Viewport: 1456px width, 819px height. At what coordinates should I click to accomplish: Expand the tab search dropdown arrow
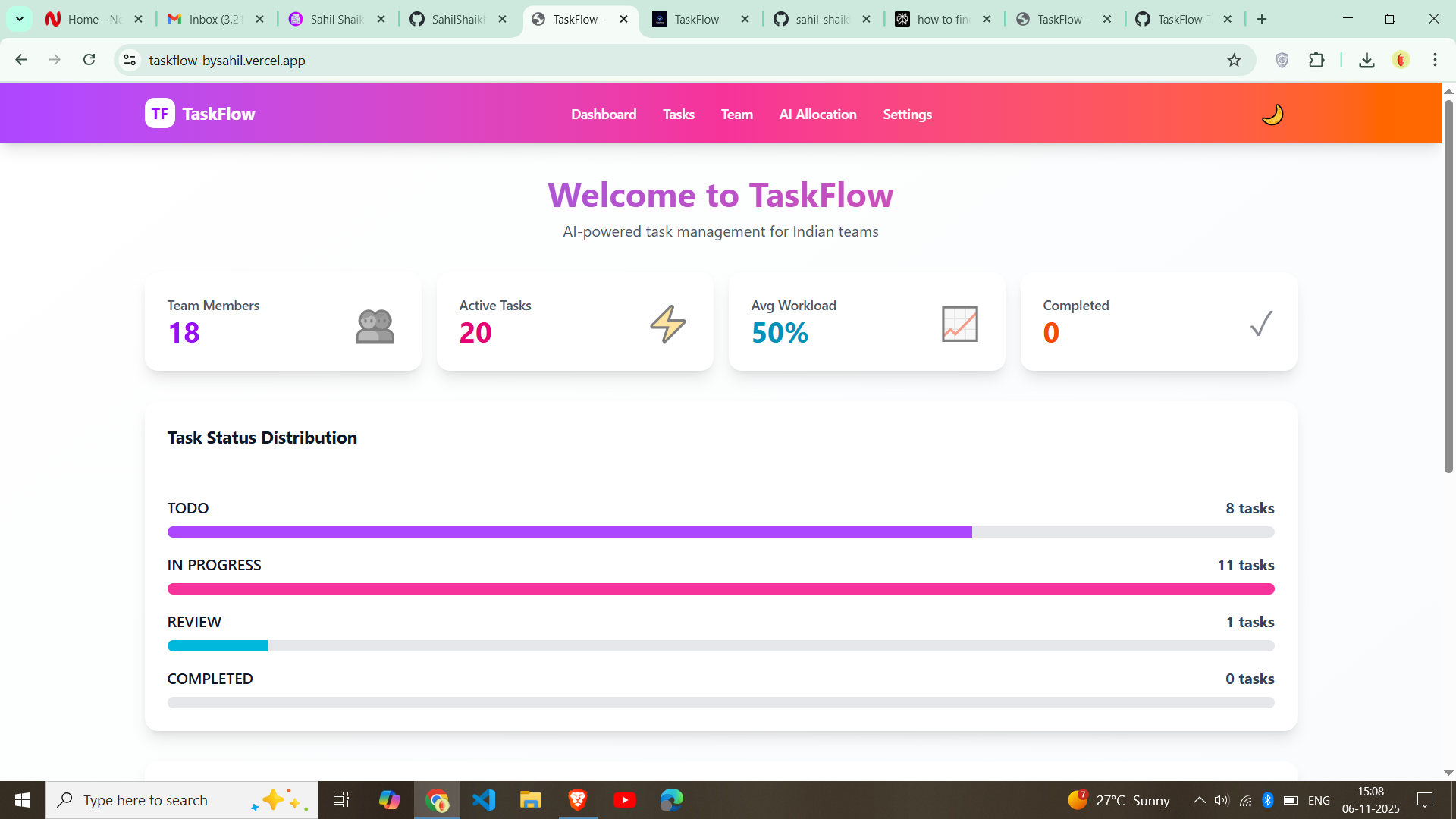point(20,19)
